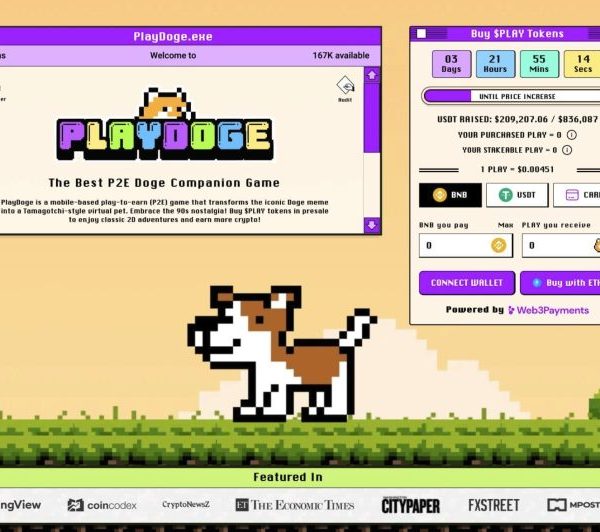
Task: Open info icon next to Your Purchased Play
Action: [571, 135]
